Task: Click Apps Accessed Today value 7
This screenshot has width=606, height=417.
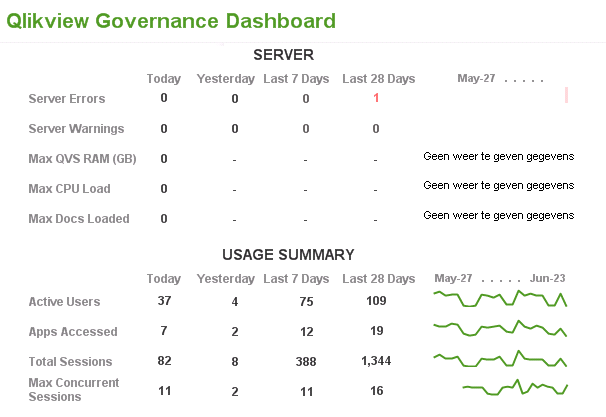Action: [164, 331]
